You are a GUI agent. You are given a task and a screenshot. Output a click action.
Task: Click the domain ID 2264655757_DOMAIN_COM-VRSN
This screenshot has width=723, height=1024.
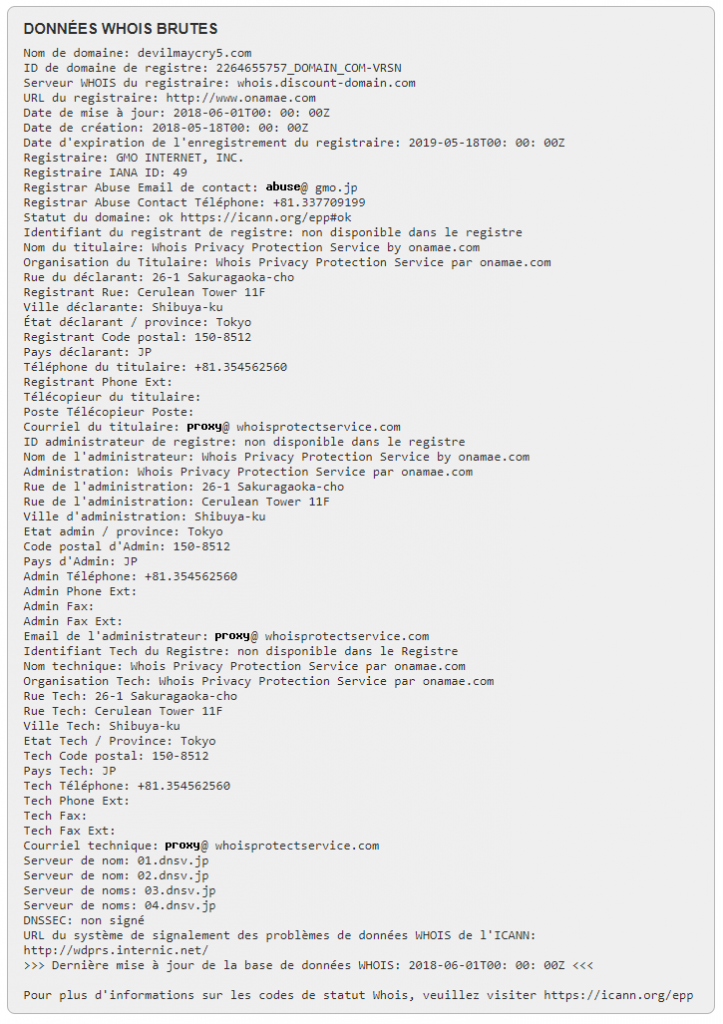(309, 68)
